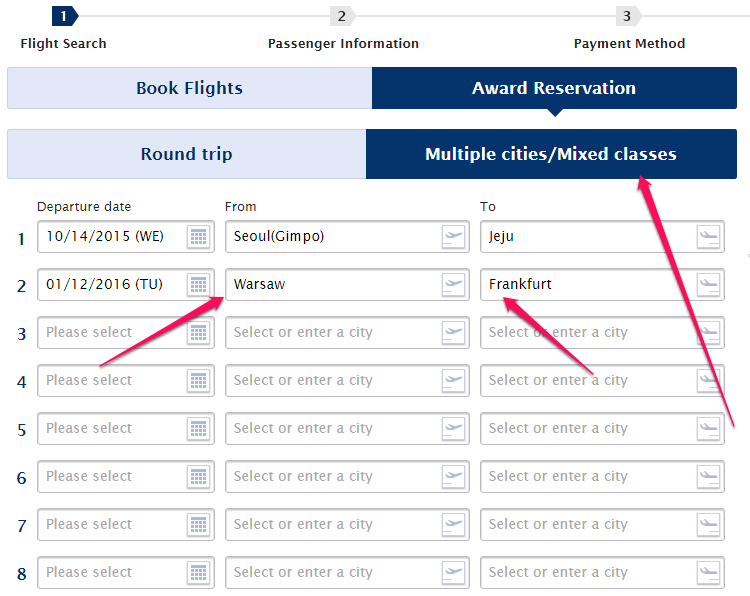Click row 5 From city field
750x596 pixels.
point(347,429)
